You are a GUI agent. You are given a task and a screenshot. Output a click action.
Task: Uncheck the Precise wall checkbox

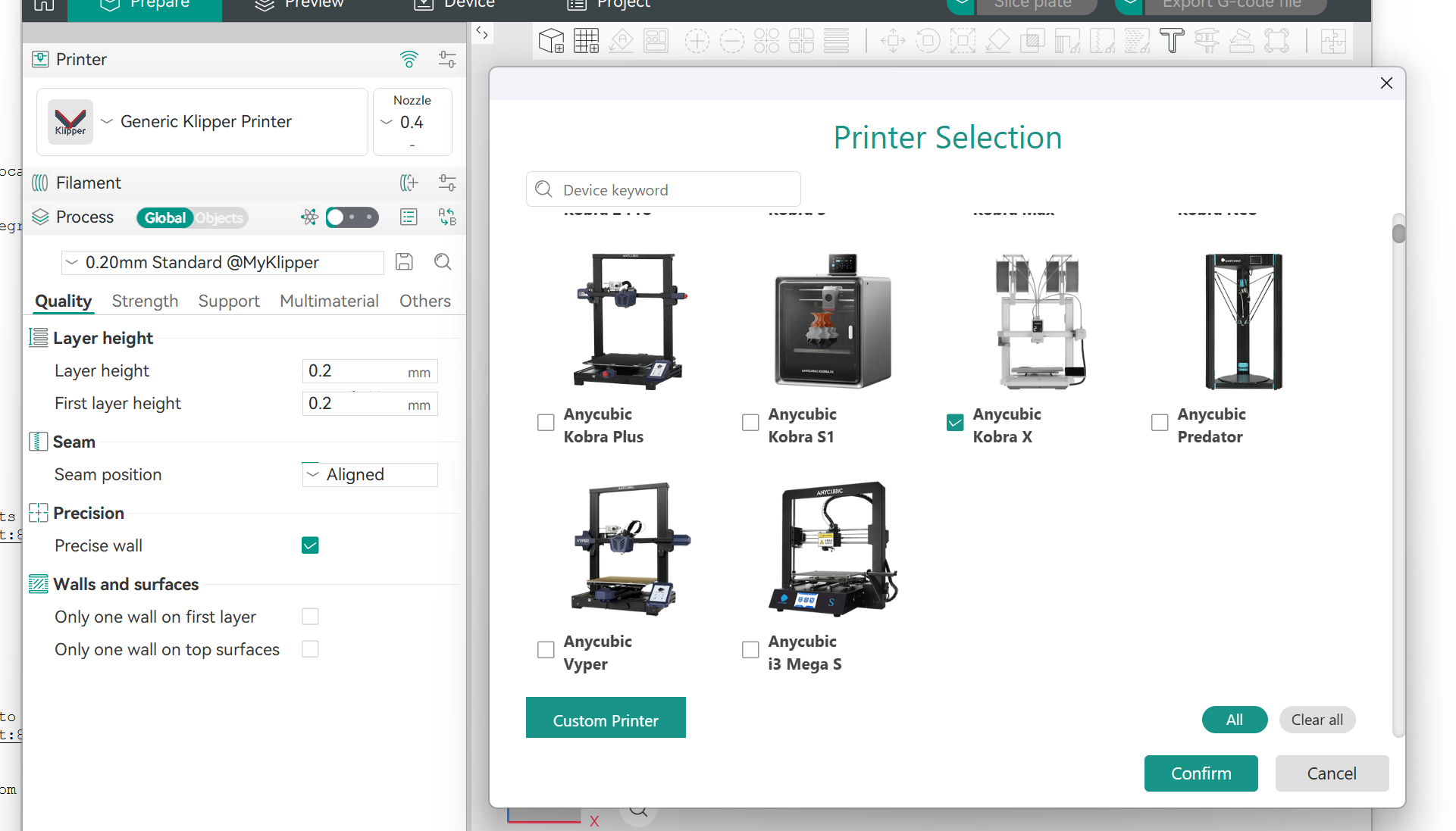click(310, 545)
